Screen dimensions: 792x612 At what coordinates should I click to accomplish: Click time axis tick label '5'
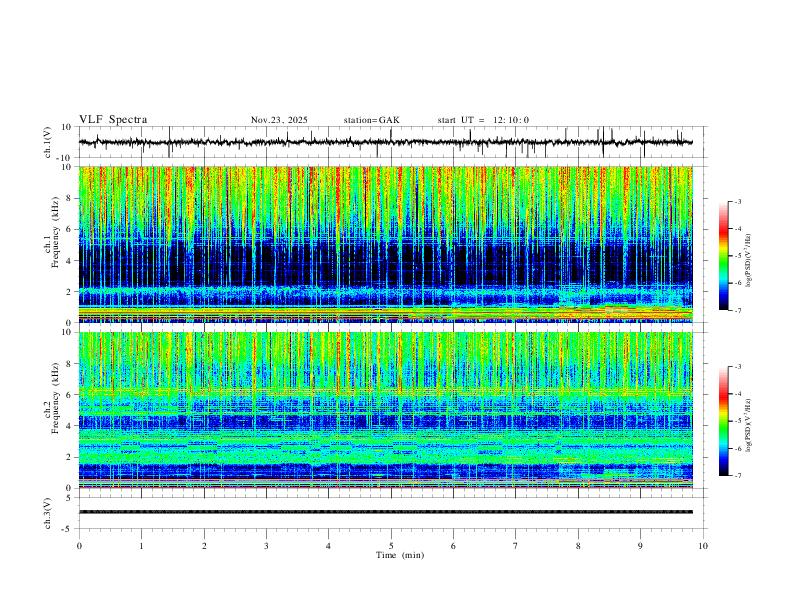click(391, 546)
